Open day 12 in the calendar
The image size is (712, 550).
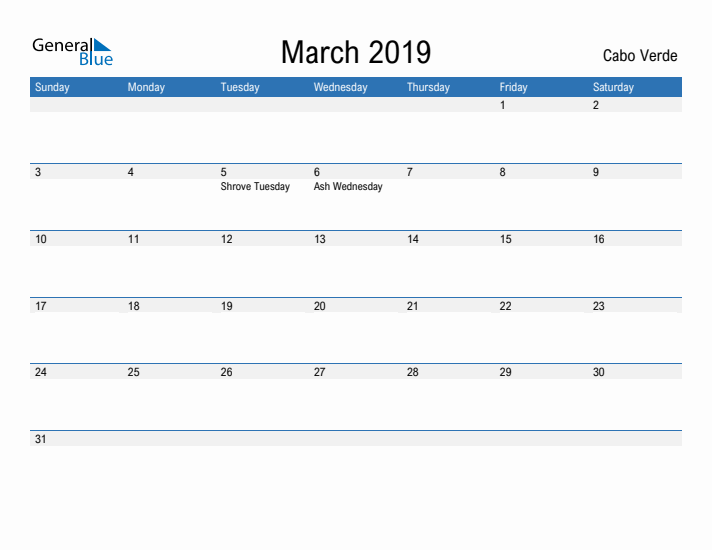click(x=227, y=239)
